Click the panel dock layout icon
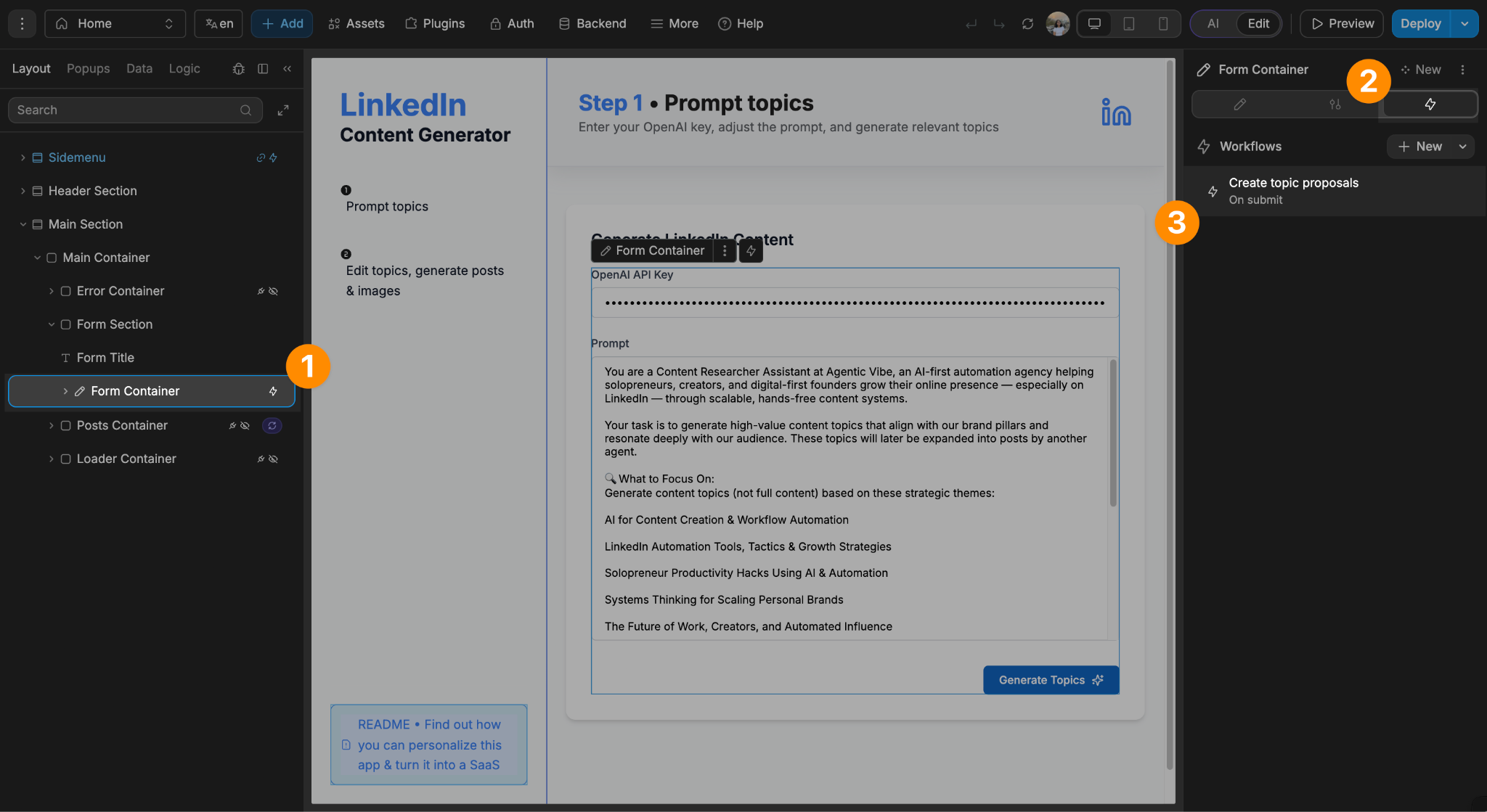Screen dimensions: 1487x812 click(263, 69)
